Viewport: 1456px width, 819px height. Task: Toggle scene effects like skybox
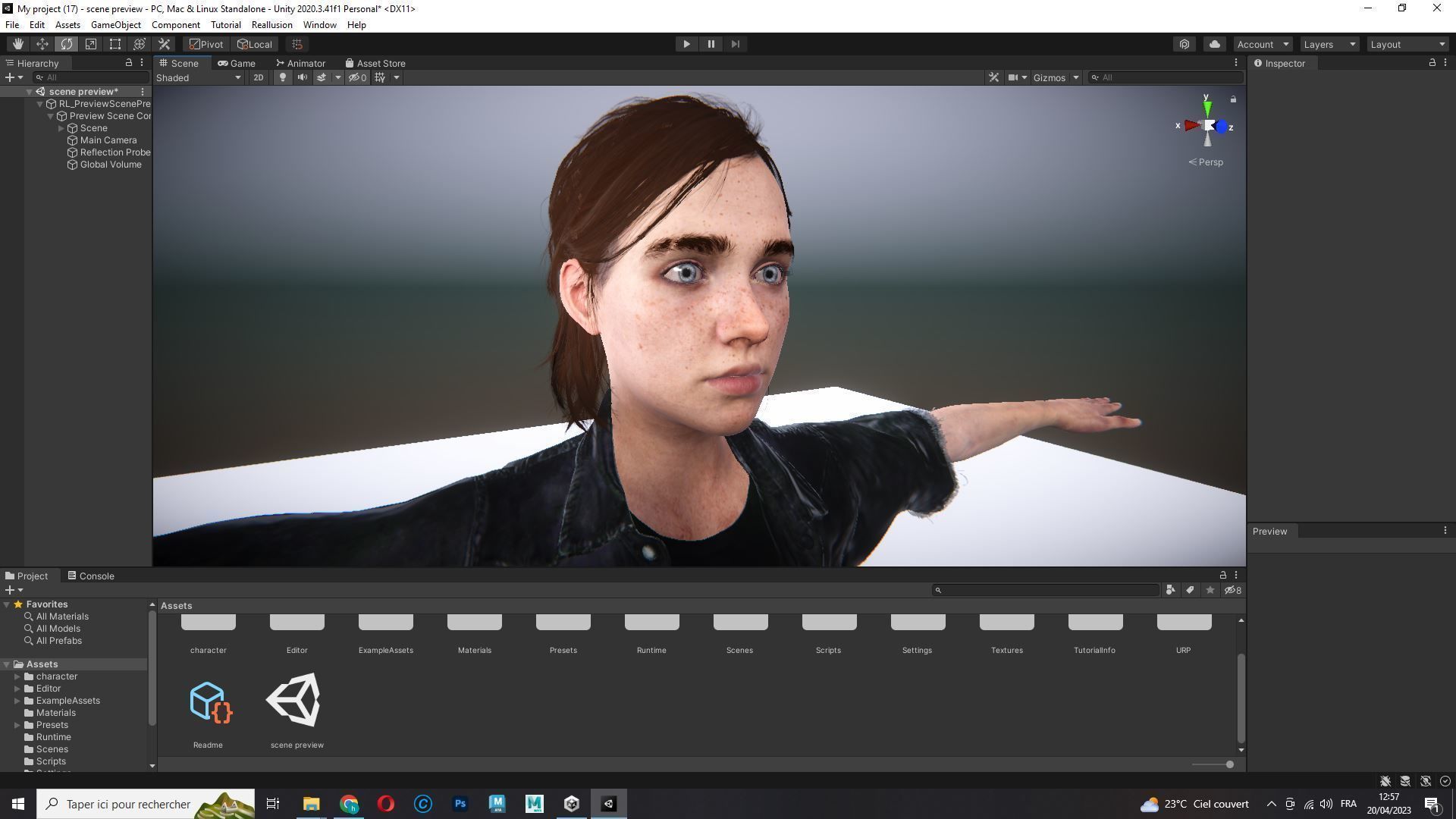click(x=322, y=77)
